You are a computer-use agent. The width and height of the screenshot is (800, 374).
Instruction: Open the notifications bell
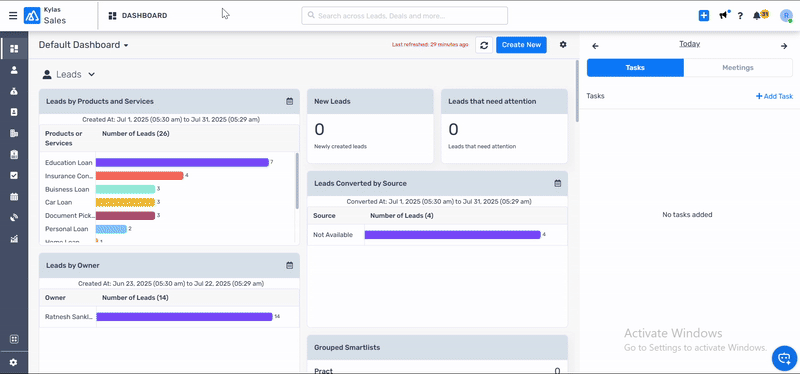tap(757, 16)
